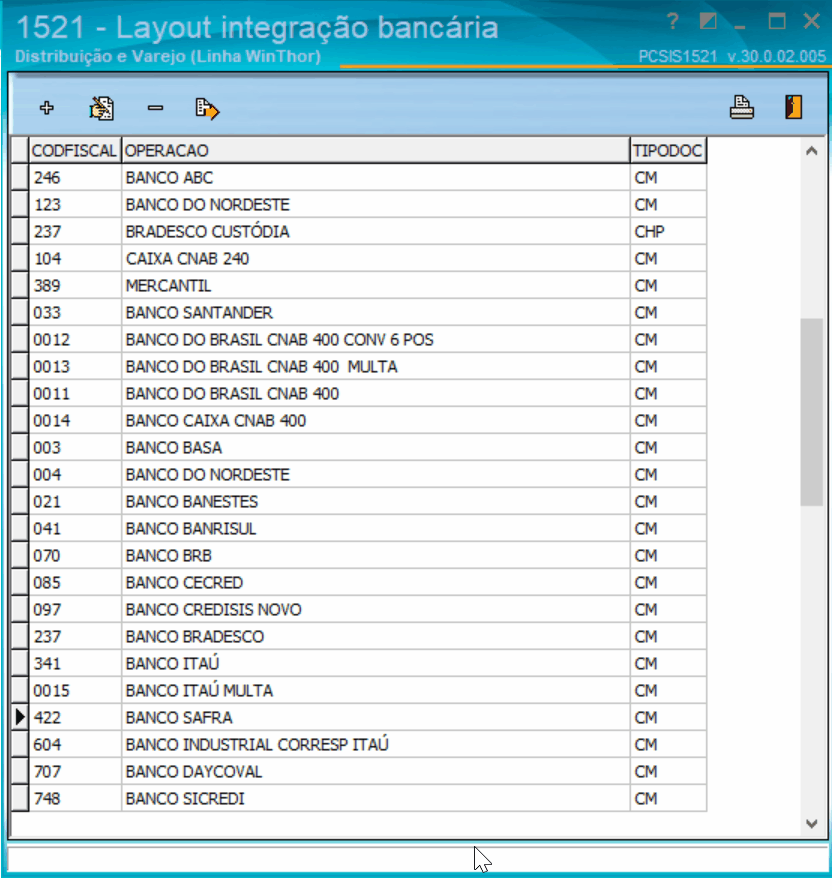This screenshot has width=832, height=890.
Task: Click the scrollbar down arrow
Action: click(x=812, y=824)
